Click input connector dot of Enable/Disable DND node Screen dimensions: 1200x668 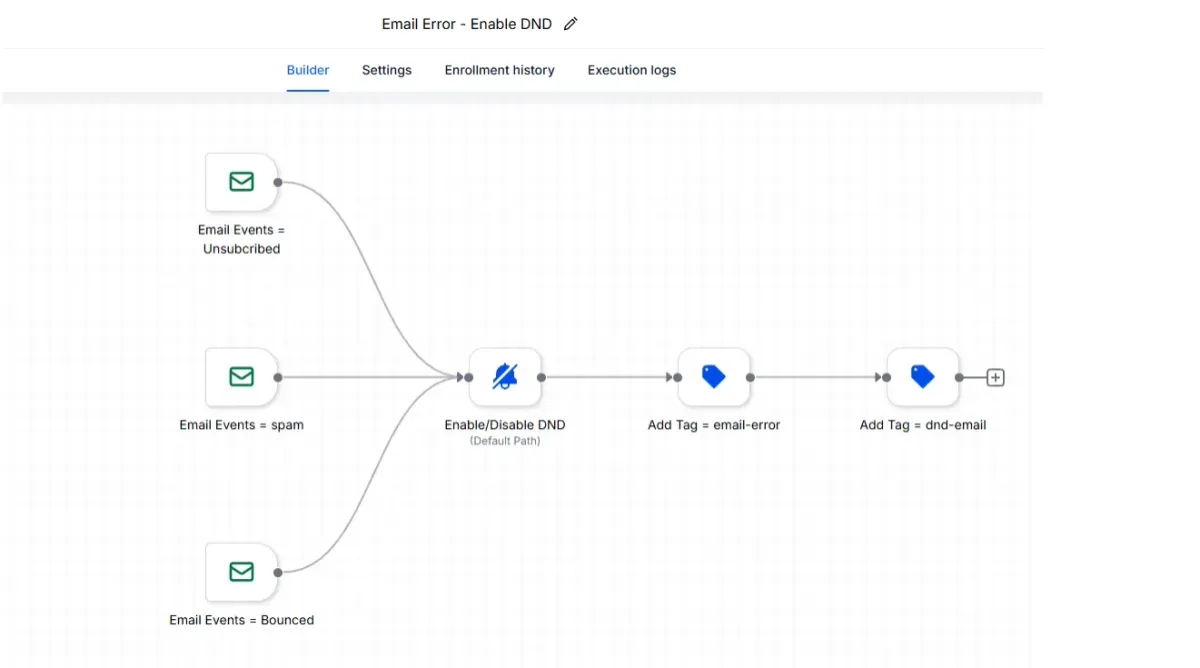click(x=469, y=378)
